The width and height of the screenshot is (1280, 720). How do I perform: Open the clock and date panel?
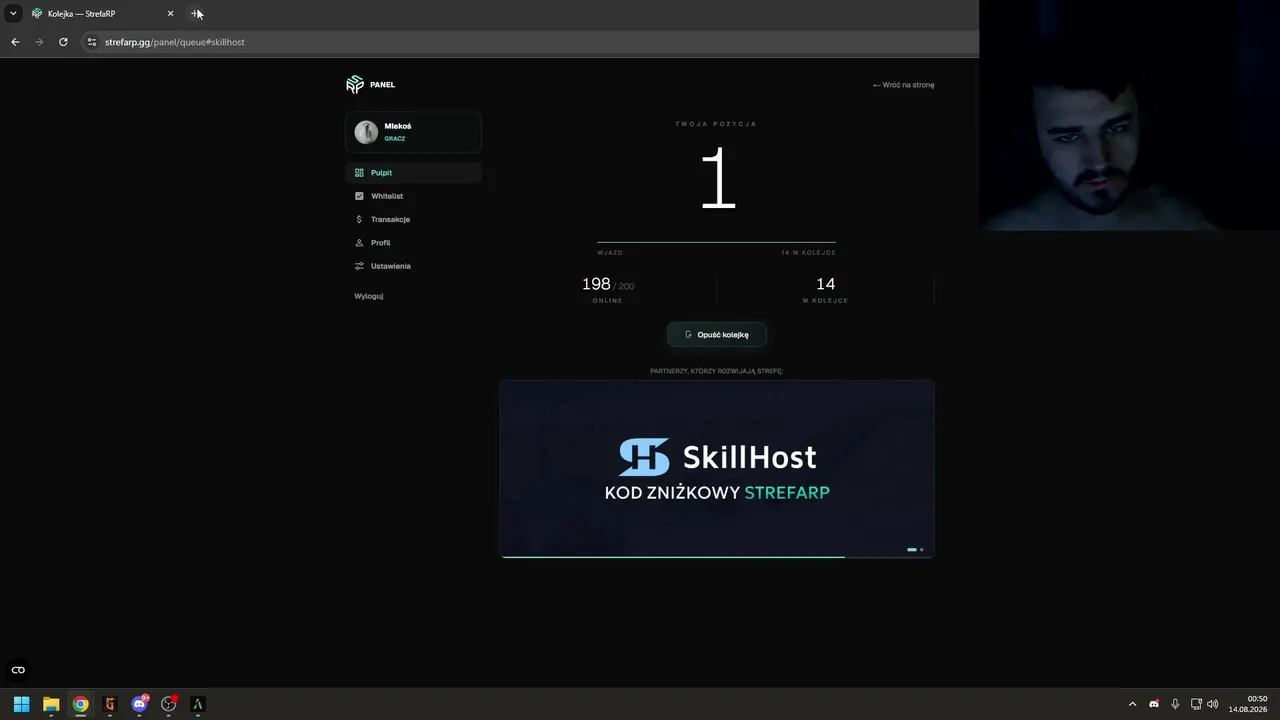click(1248, 704)
